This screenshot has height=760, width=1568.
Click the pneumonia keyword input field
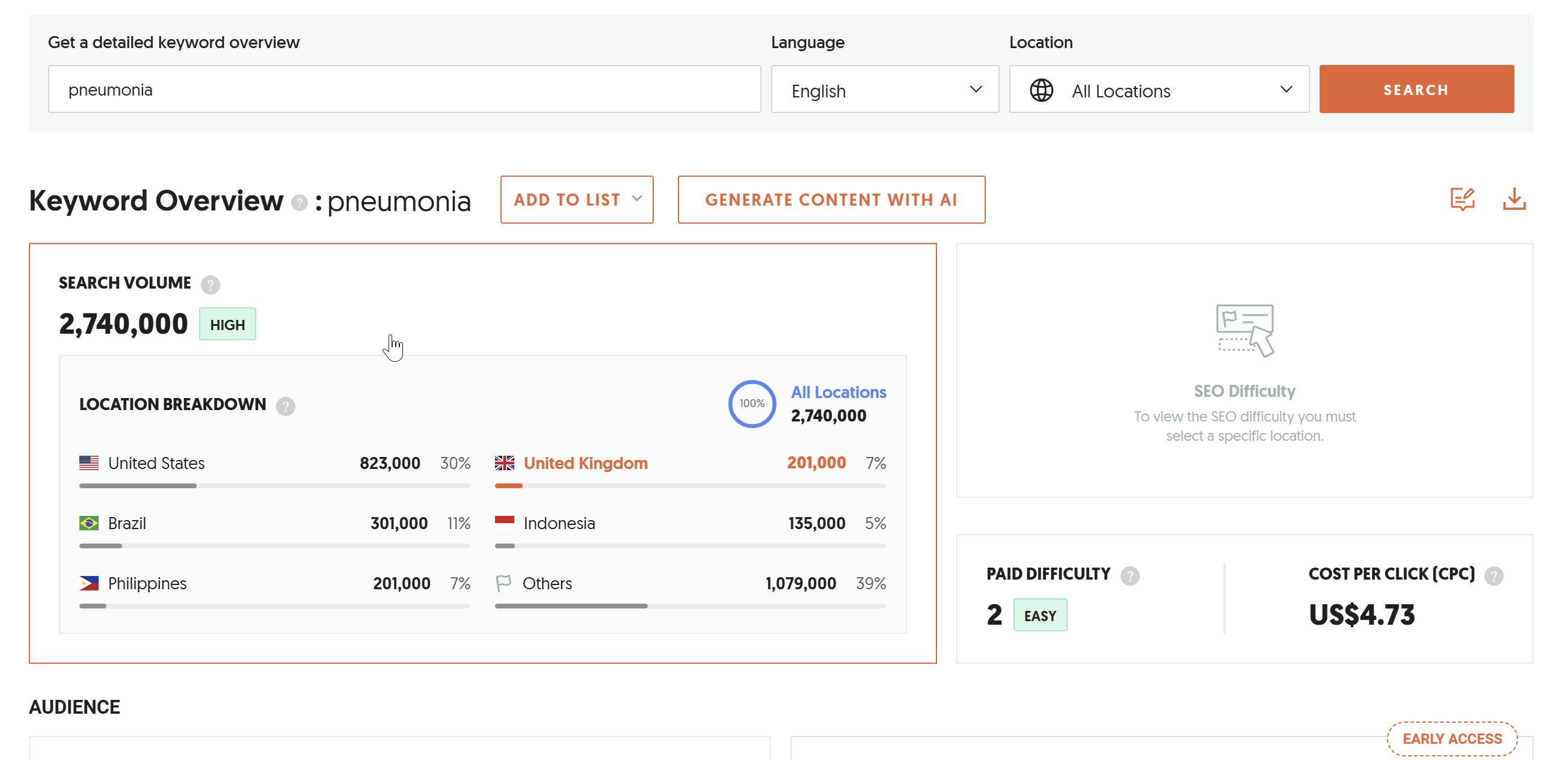404,90
